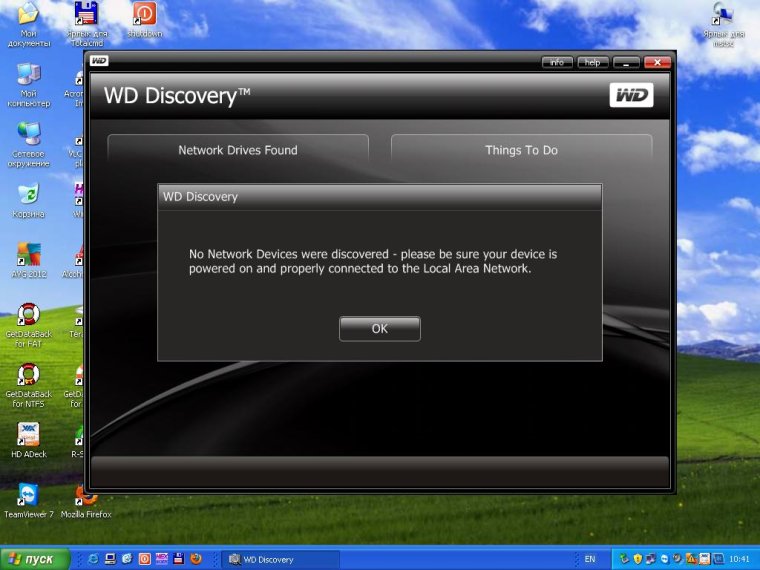
Task: Select the TeamViewer 7 desktop shortcut
Action: pos(29,500)
